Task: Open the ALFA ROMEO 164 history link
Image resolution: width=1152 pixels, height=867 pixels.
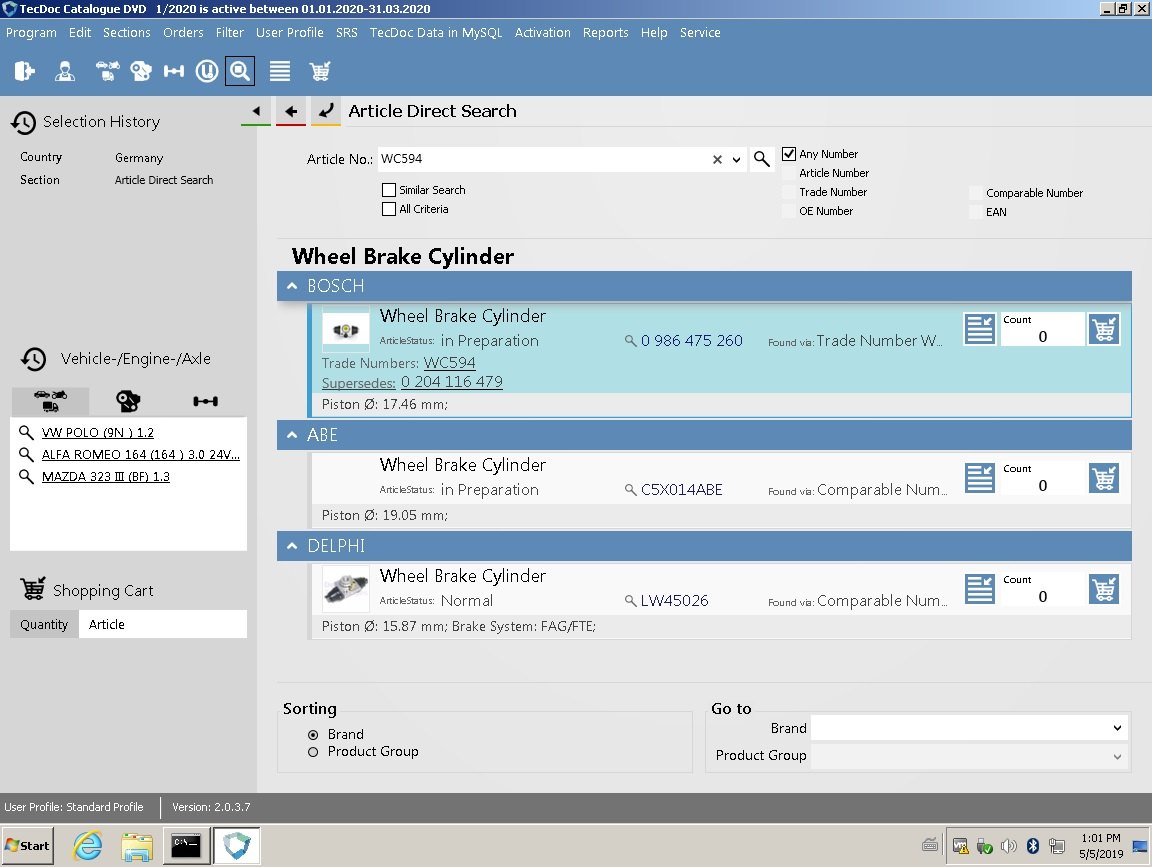Action: point(140,455)
